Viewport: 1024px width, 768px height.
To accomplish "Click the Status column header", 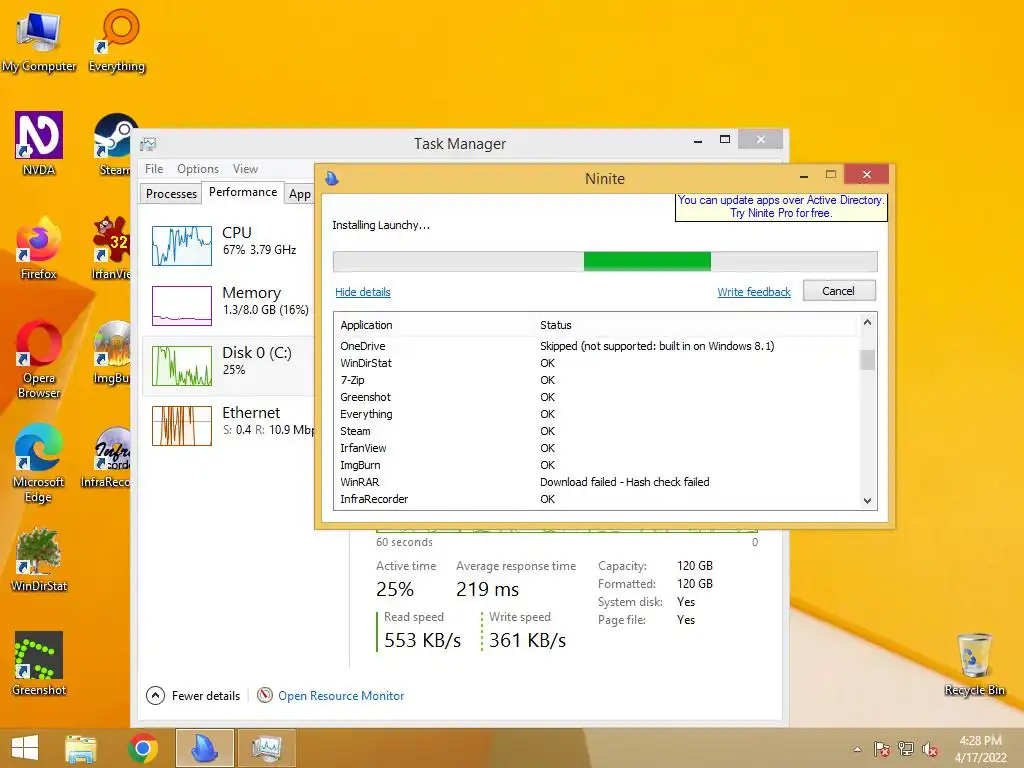I will click(x=696, y=325).
